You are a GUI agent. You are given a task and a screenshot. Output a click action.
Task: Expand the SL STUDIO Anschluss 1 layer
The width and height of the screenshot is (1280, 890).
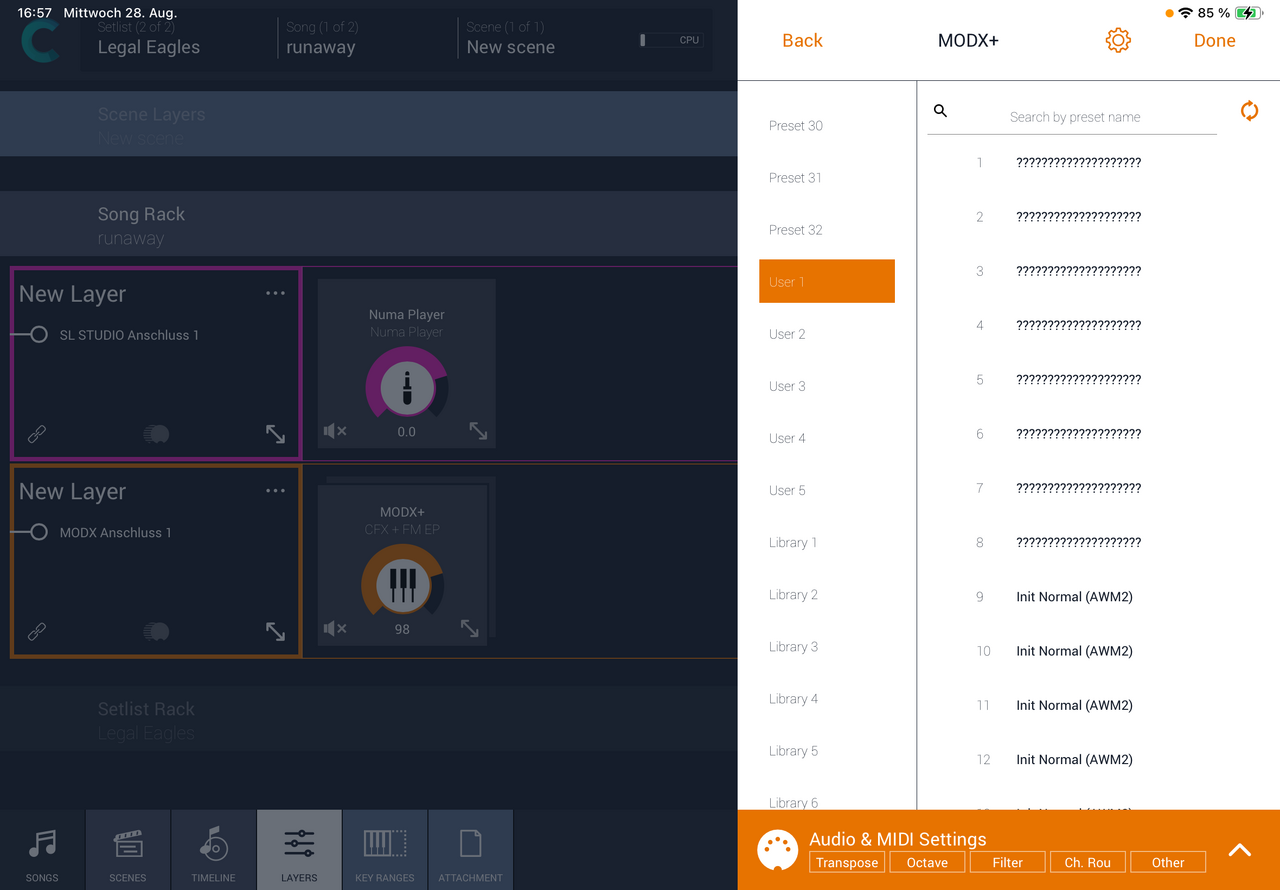[275, 434]
